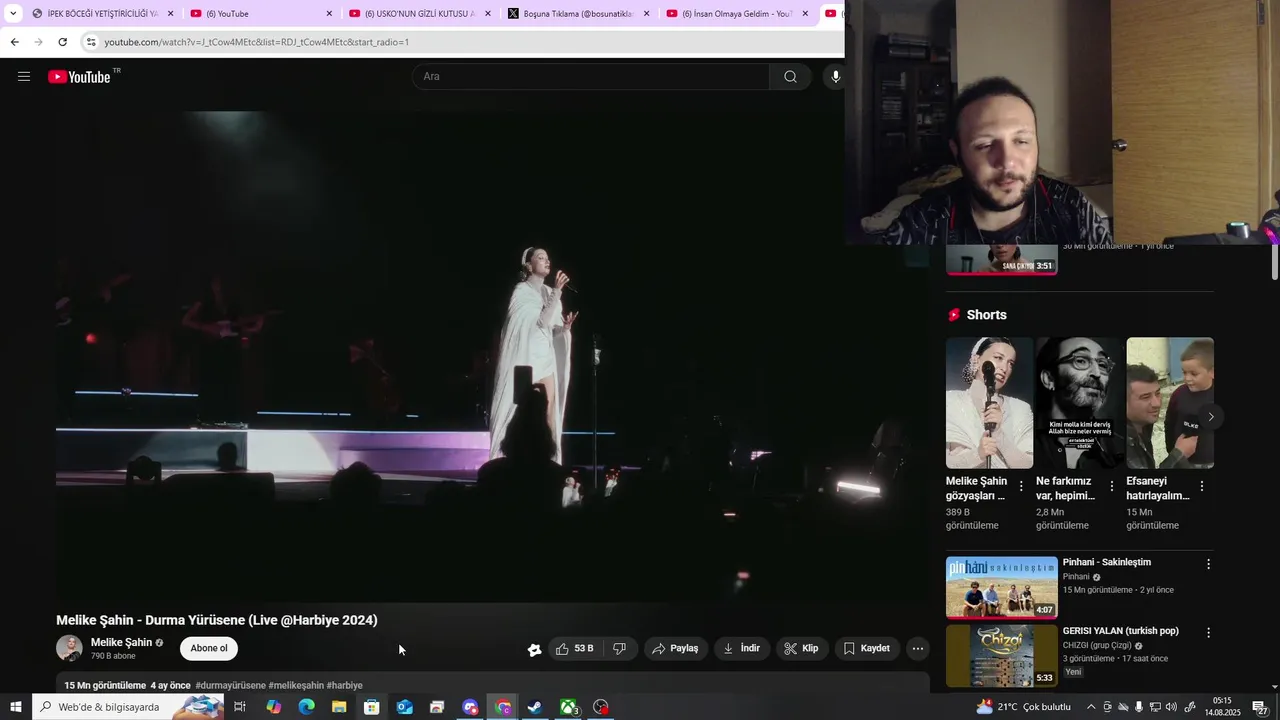Open the tab search dropdown arrow
This screenshot has width=1280, height=720.
(x=13, y=13)
